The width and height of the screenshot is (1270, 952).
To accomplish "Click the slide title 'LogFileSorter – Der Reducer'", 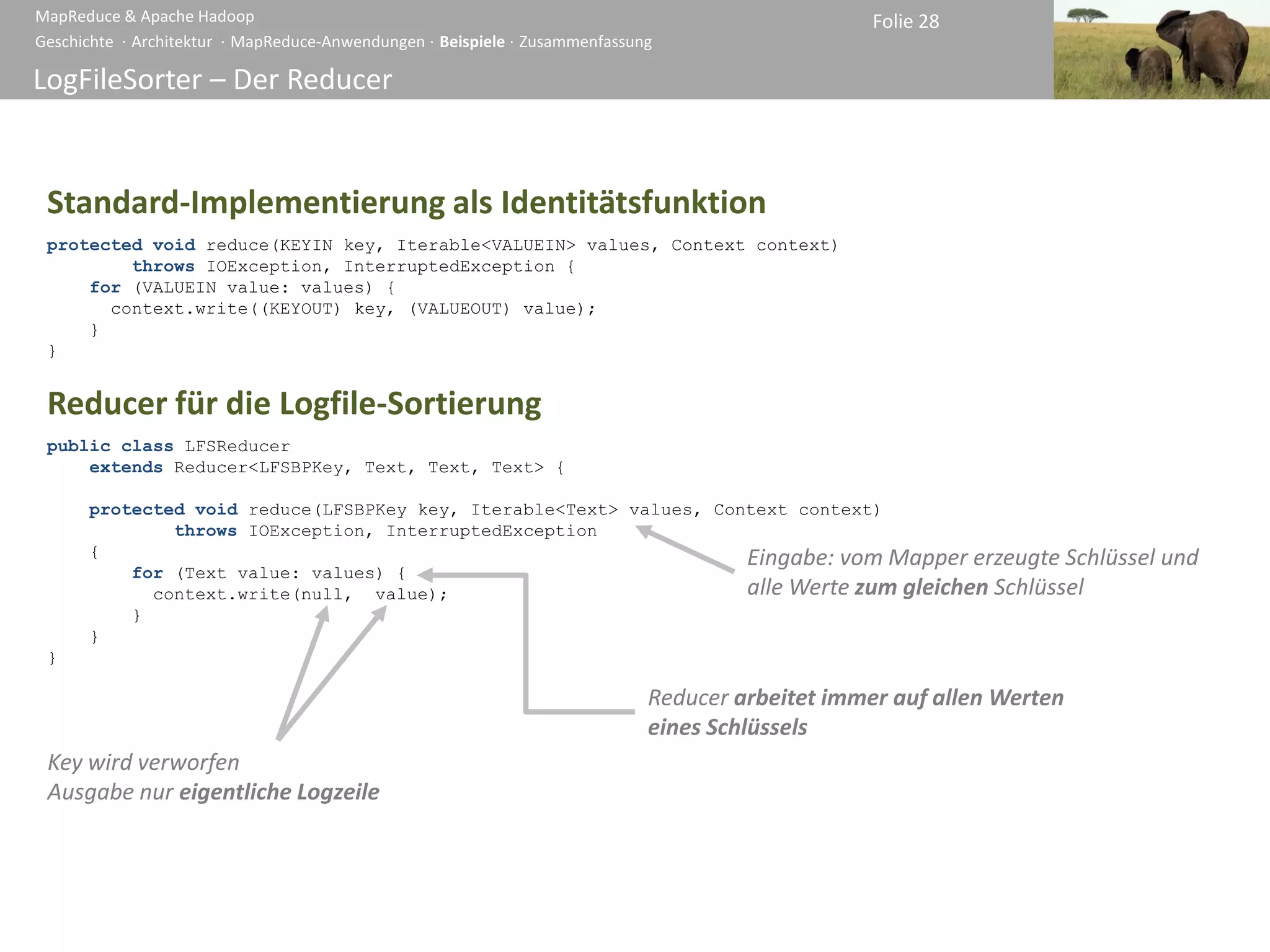I will tap(213, 80).
